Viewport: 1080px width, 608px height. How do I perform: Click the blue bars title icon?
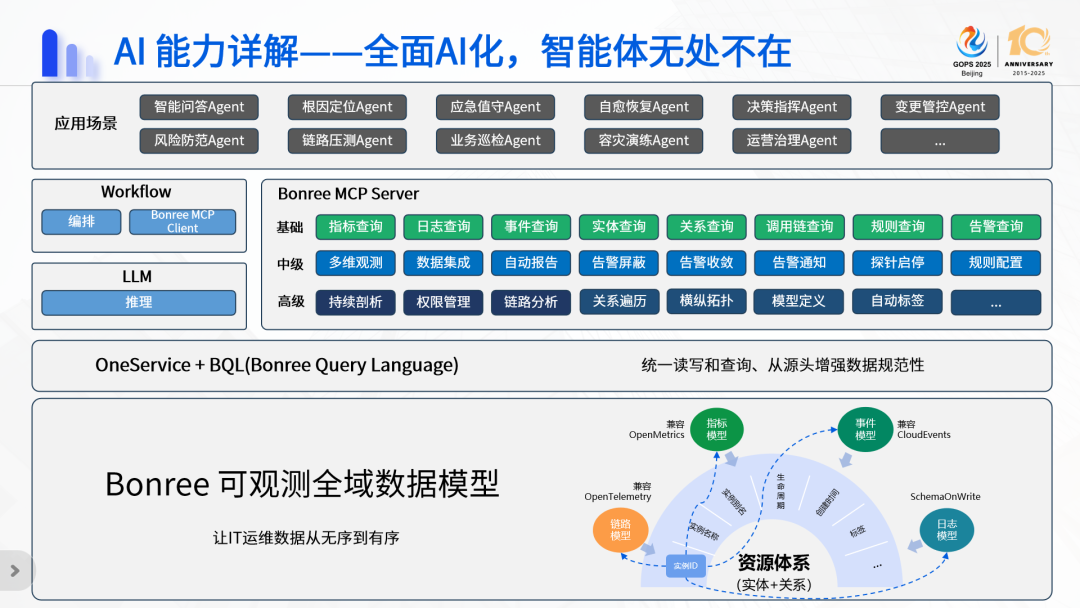pyautogui.click(x=69, y=53)
